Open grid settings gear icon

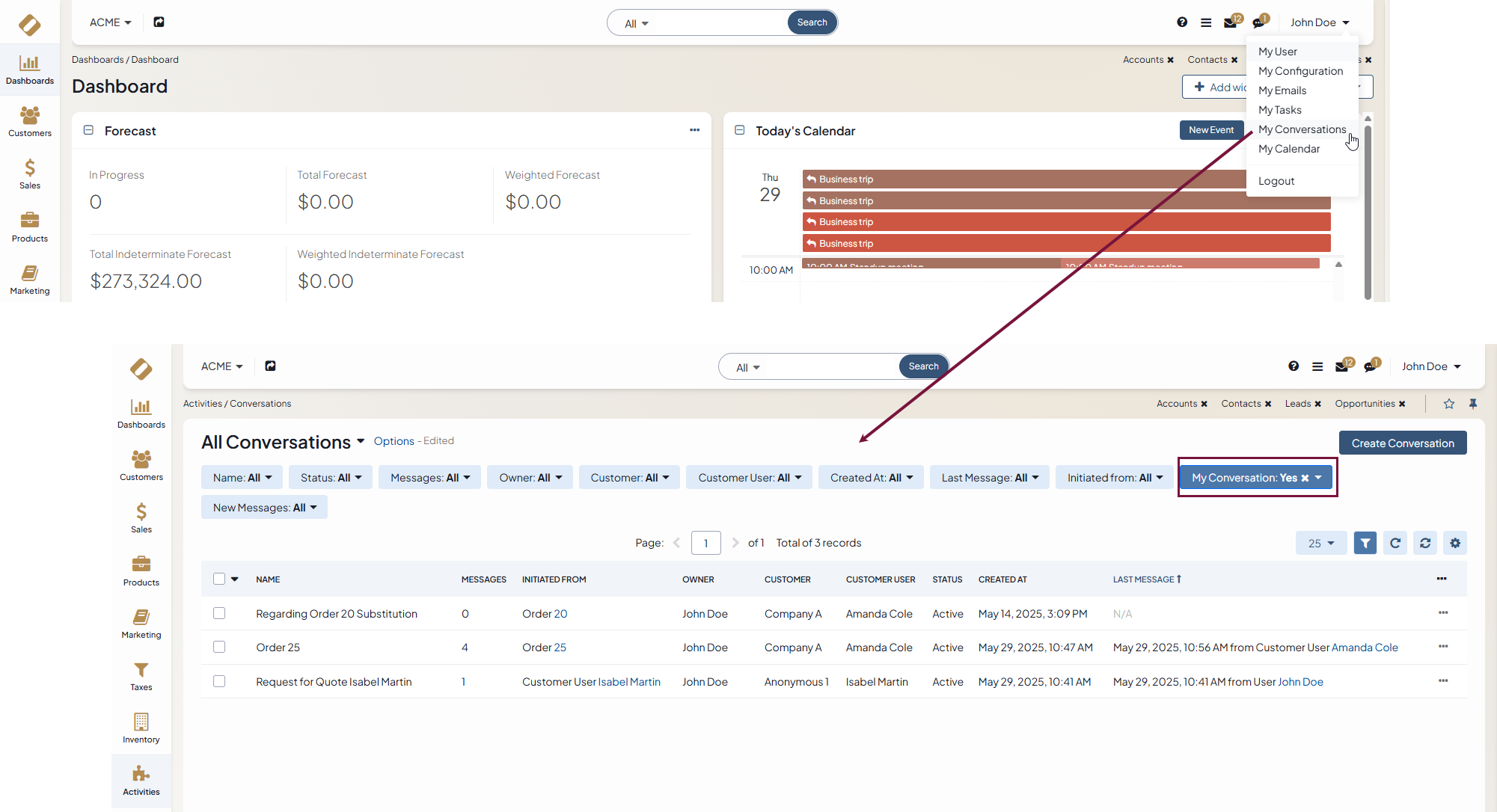1454,543
